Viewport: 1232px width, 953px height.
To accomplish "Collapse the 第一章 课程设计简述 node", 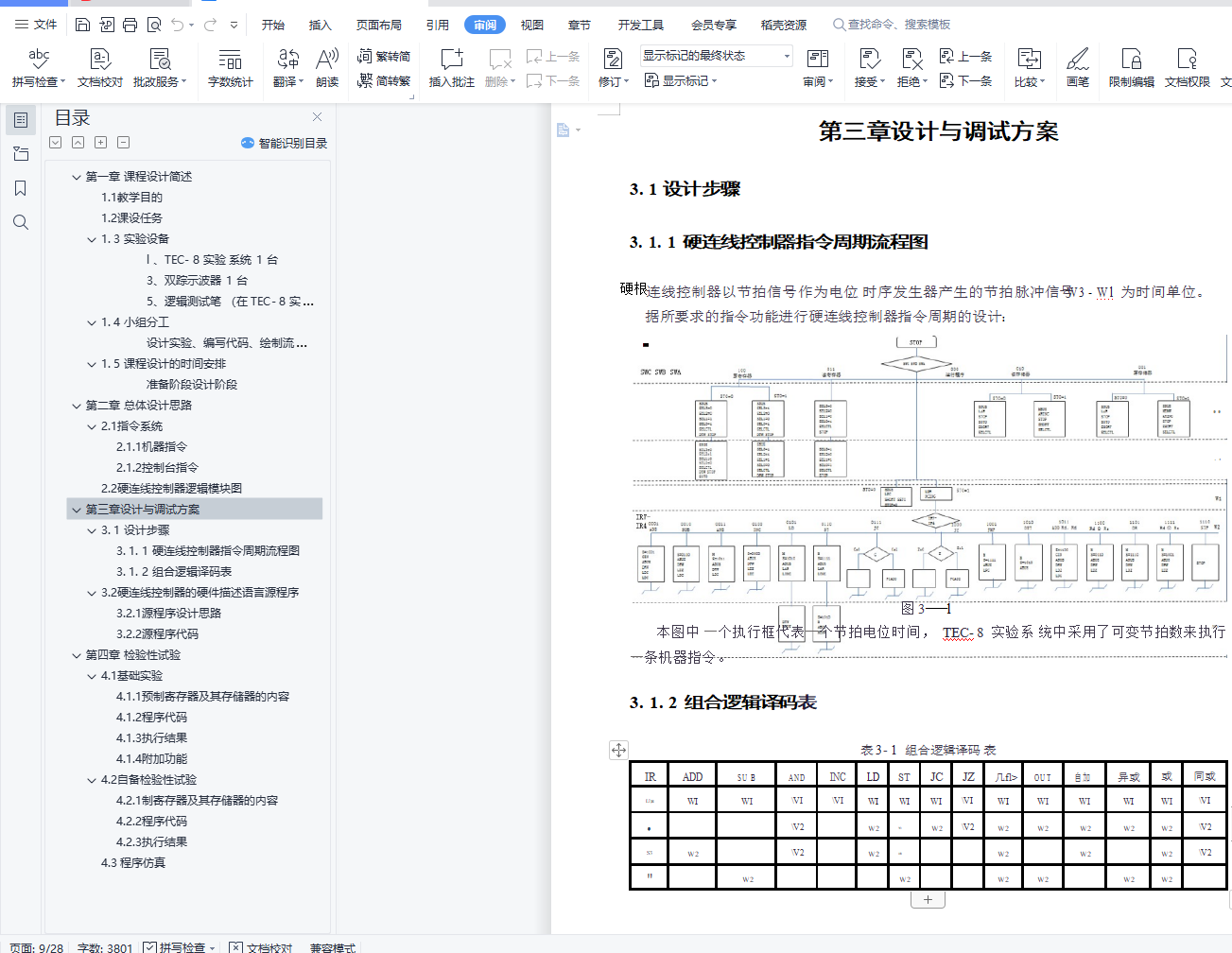I will click(77, 177).
